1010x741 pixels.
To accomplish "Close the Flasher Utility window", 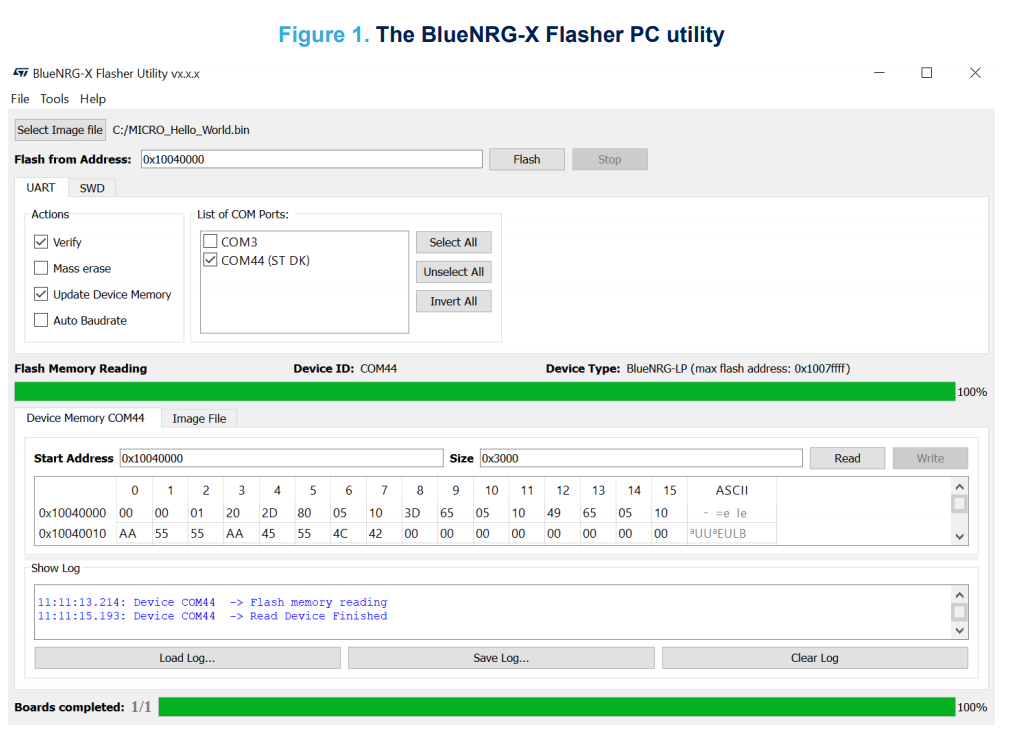I will (975, 73).
